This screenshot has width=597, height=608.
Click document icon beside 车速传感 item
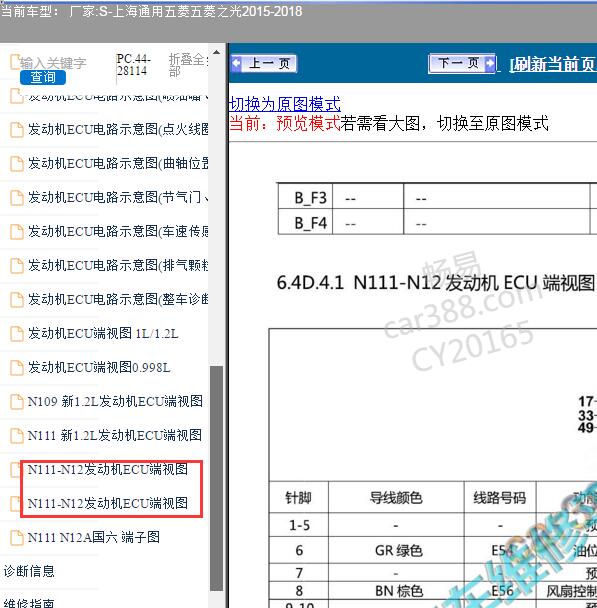point(16,231)
